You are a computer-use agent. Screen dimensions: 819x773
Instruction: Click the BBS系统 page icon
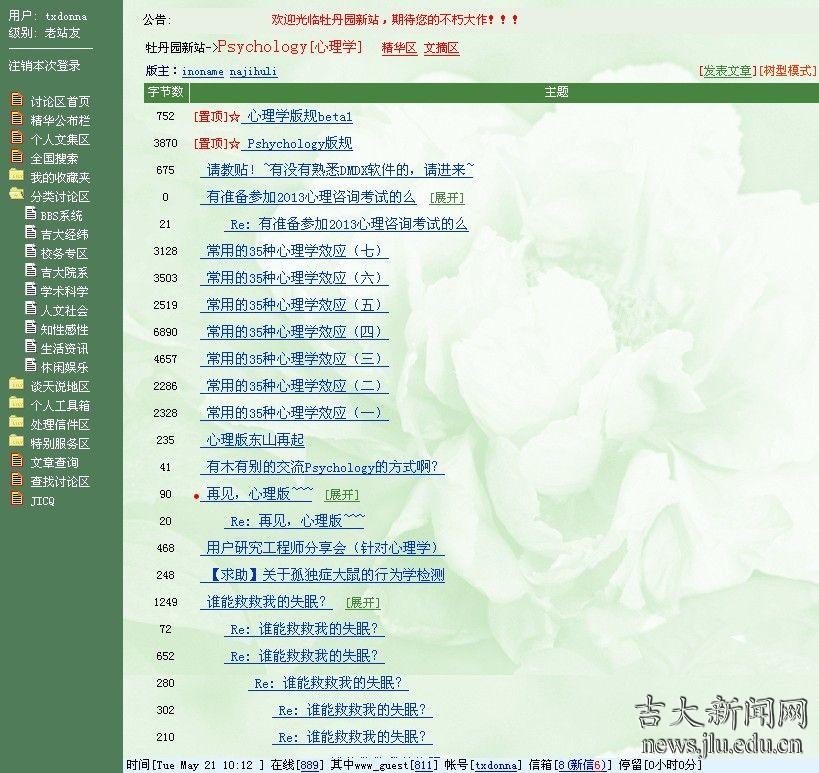tap(30, 215)
